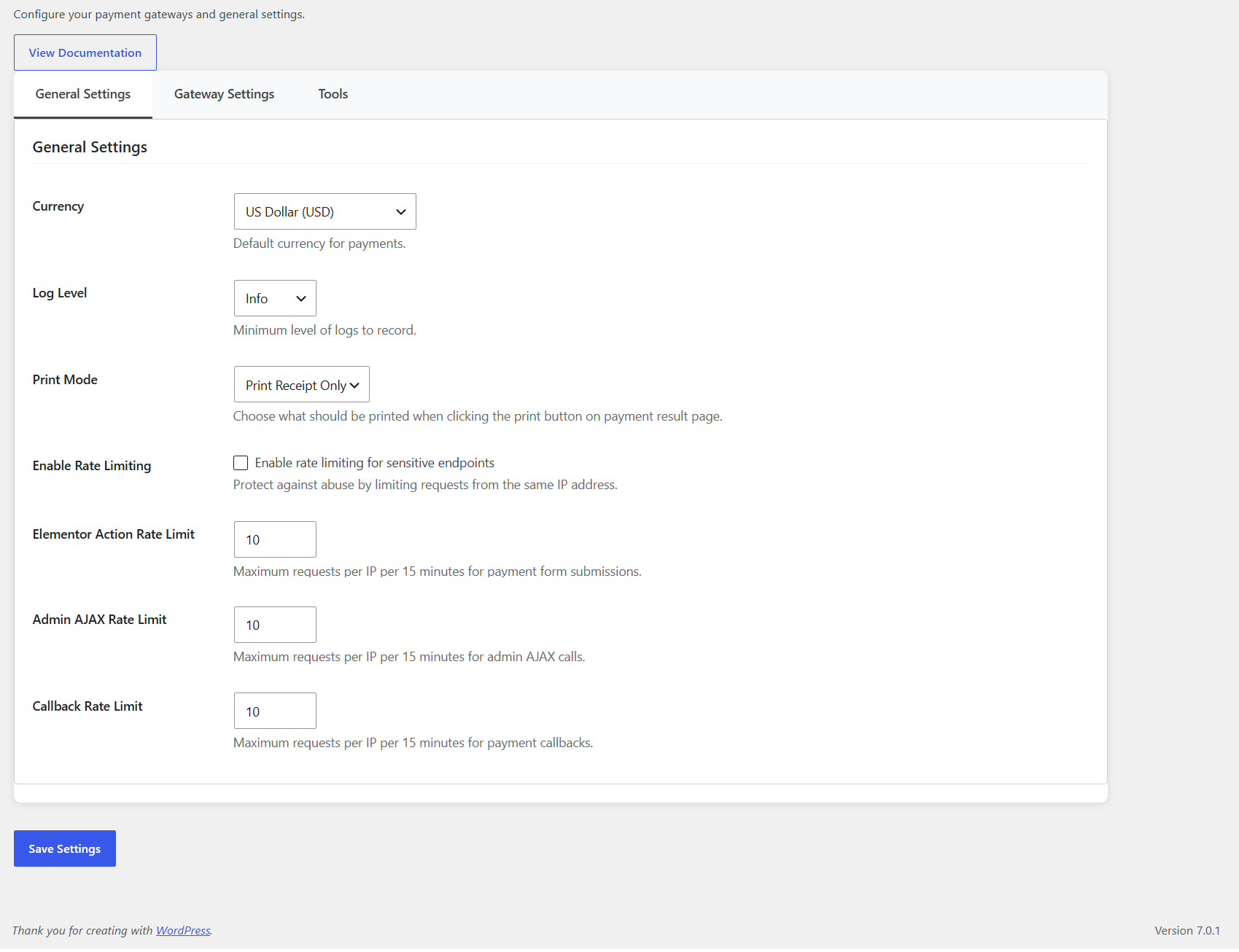The height and width of the screenshot is (952, 1239).
Task: Enable rate limiting for sensitive endpoints checkbox
Action: pyautogui.click(x=241, y=463)
